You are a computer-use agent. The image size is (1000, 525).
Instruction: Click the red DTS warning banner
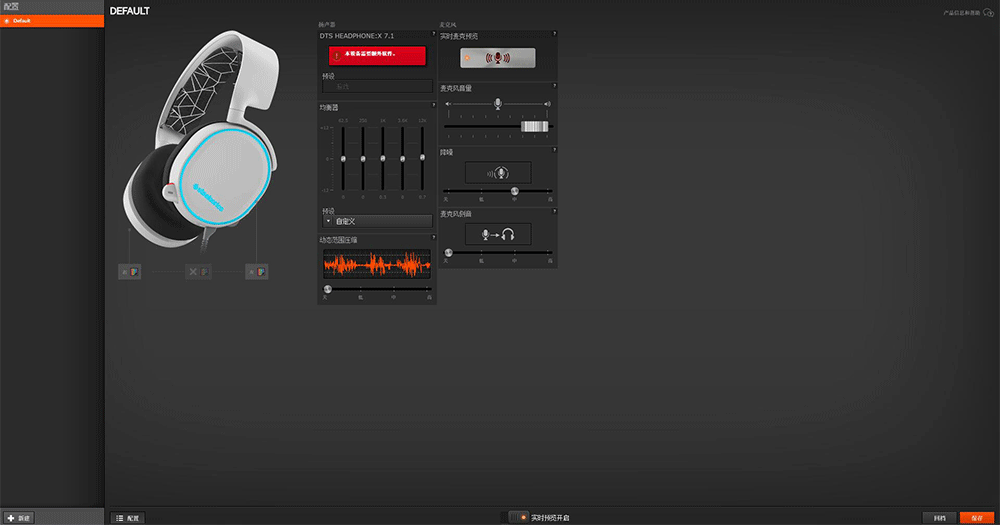point(377,55)
